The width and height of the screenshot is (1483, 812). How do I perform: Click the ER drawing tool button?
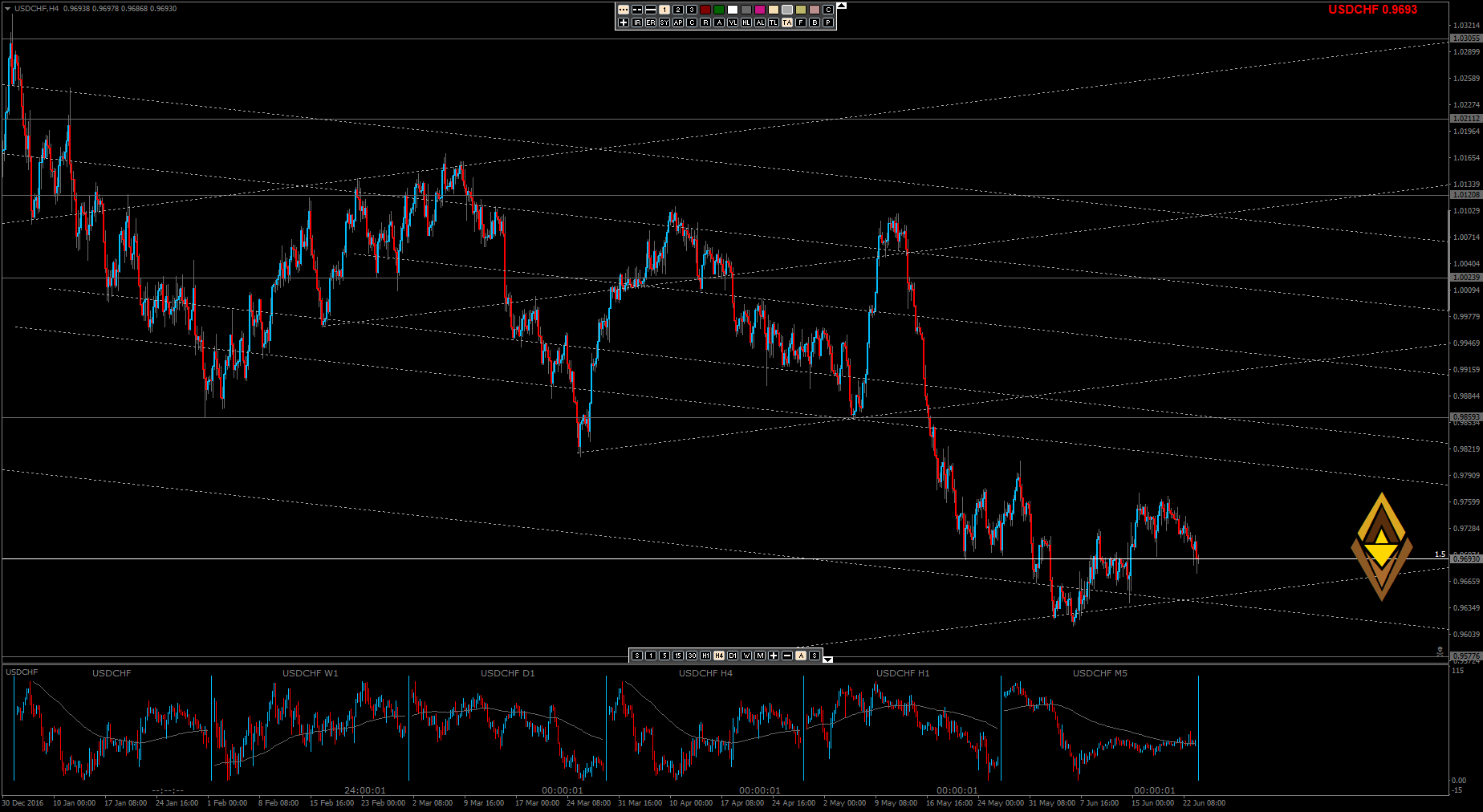click(651, 22)
